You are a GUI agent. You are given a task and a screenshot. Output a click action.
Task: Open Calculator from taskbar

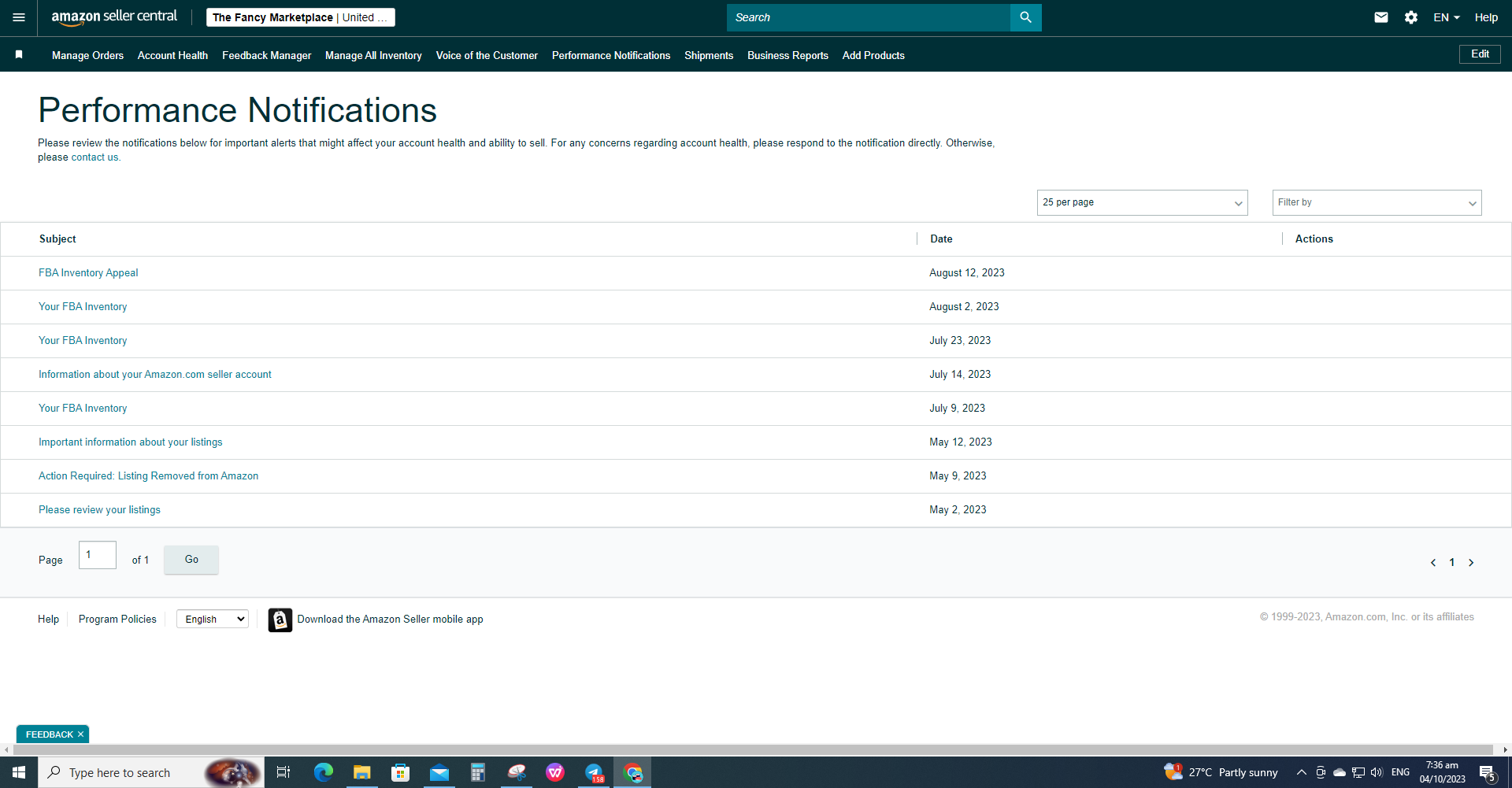[x=478, y=772]
